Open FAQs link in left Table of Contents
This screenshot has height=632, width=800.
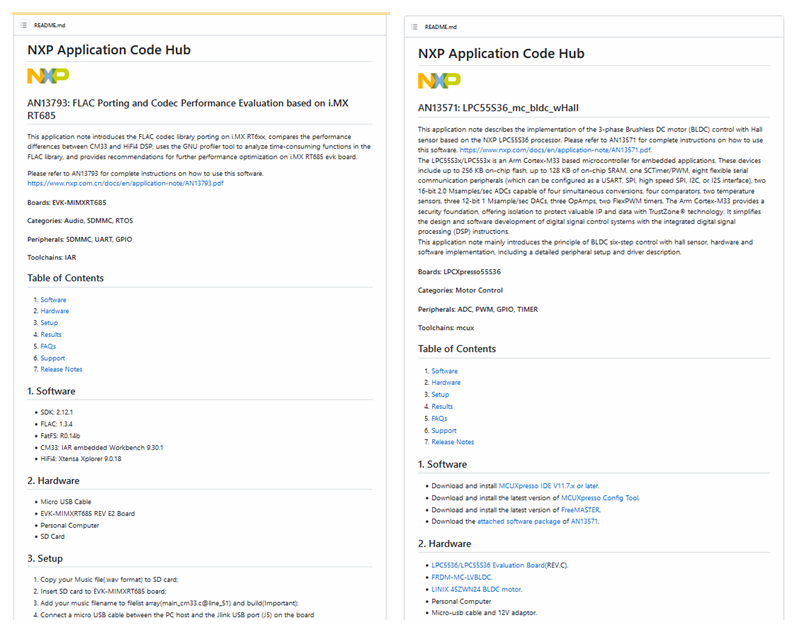click(x=48, y=346)
